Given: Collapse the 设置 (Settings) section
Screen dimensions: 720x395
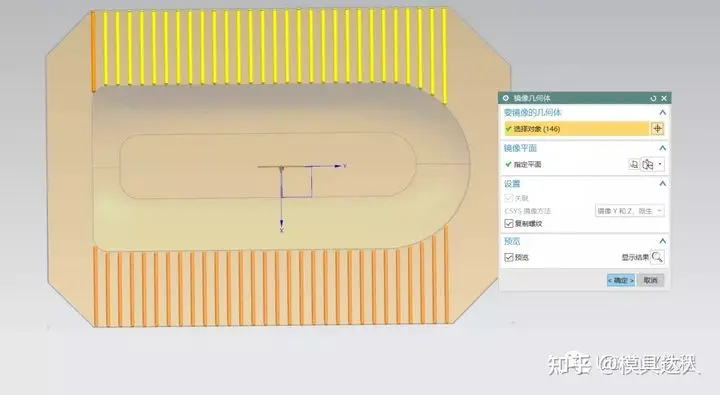Looking at the screenshot, I should 663,184.
